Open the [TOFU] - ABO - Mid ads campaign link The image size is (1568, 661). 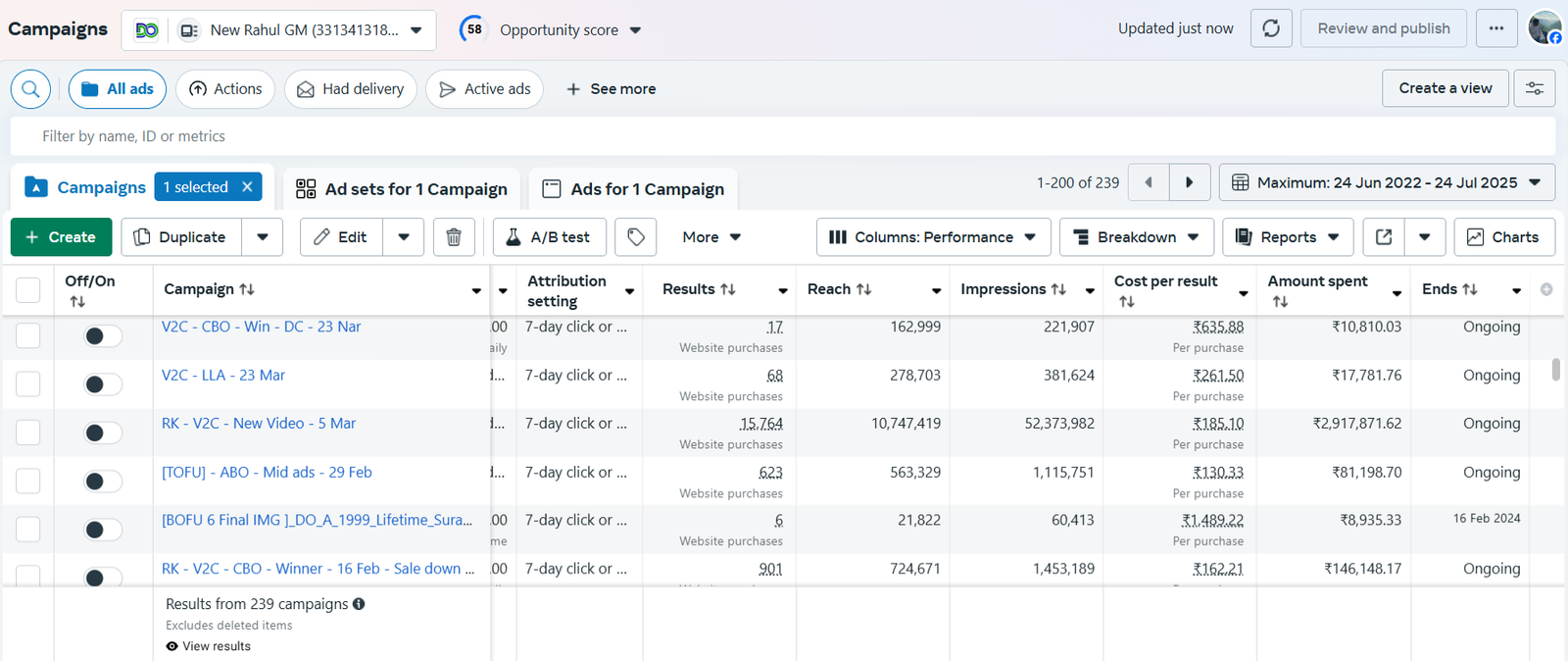pos(267,472)
